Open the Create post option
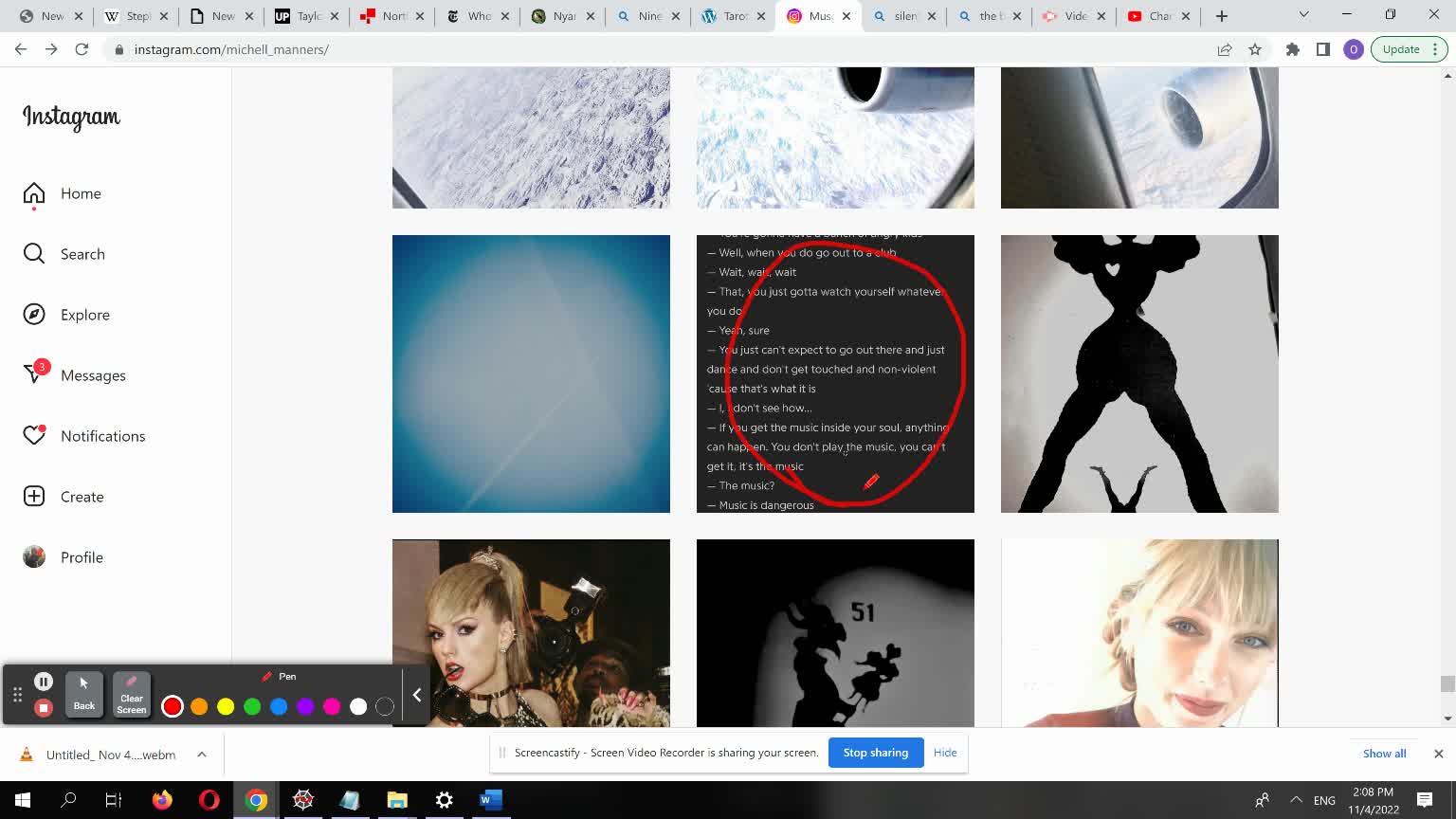This screenshot has width=1456, height=819. (64, 497)
